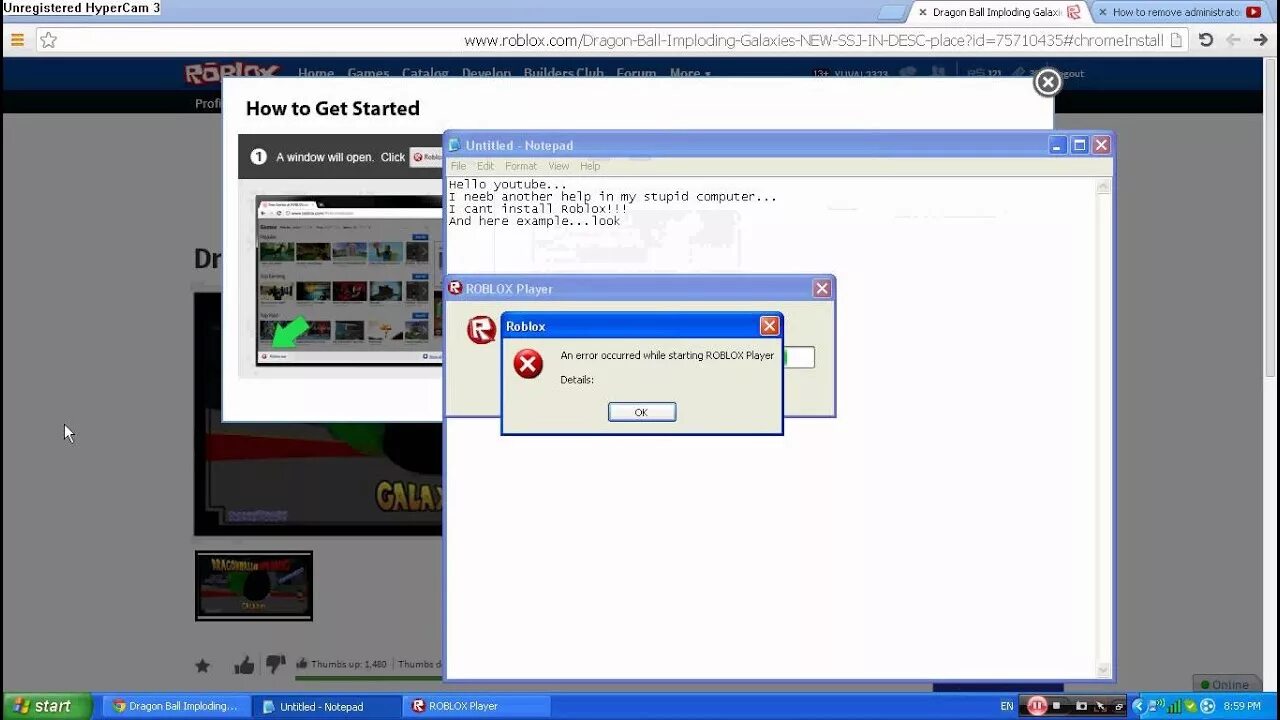
Task: Close the Roblox error dialog
Action: click(769, 326)
